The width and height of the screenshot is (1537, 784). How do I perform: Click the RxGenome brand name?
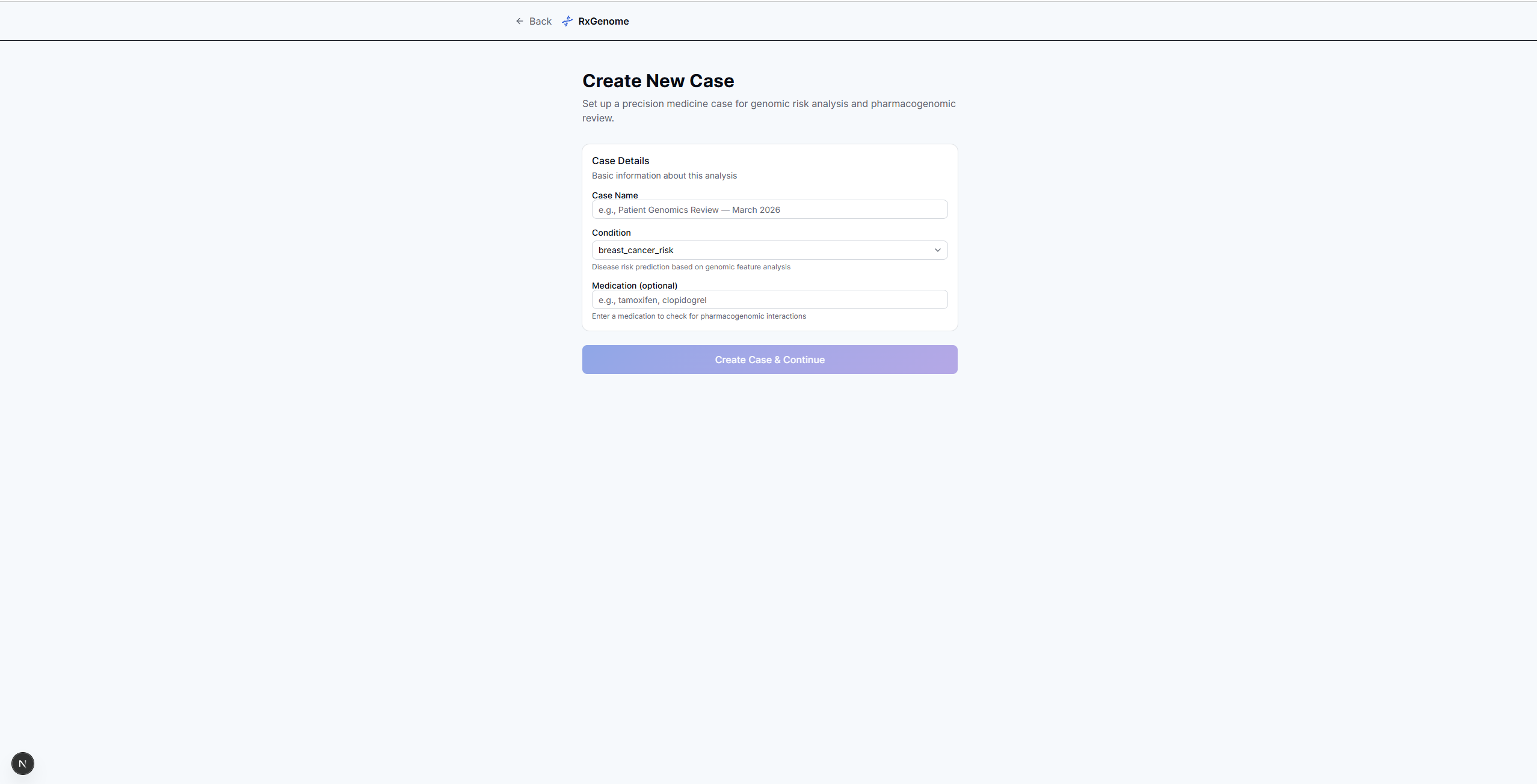pyautogui.click(x=603, y=21)
